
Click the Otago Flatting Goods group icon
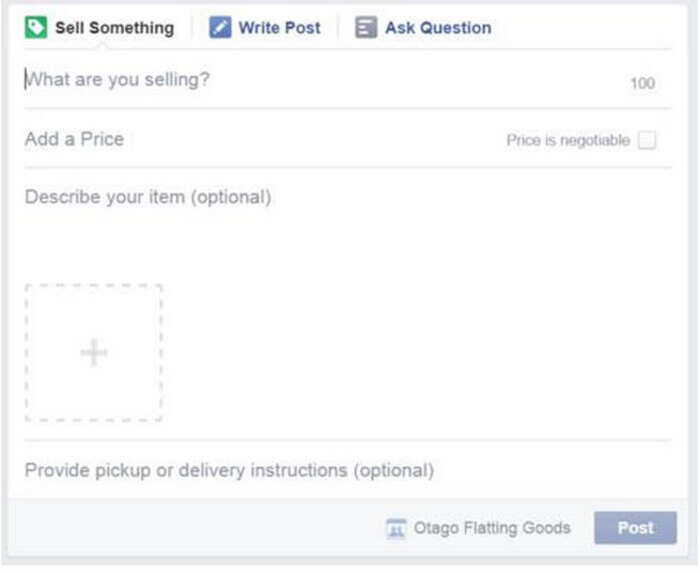pyautogui.click(x=396, y=529)
